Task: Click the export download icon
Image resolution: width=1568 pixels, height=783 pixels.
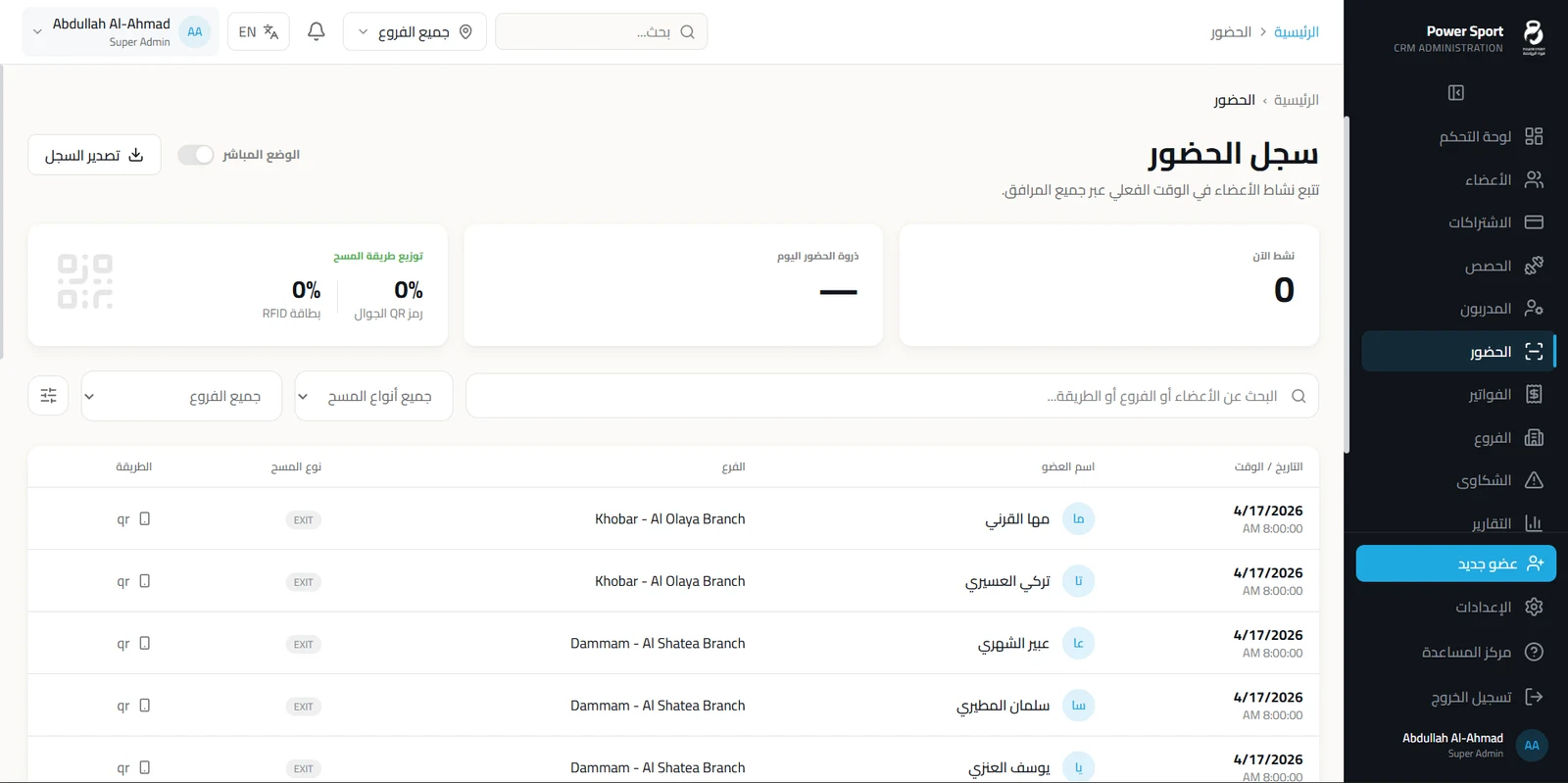Action: (x=136, y=155)
